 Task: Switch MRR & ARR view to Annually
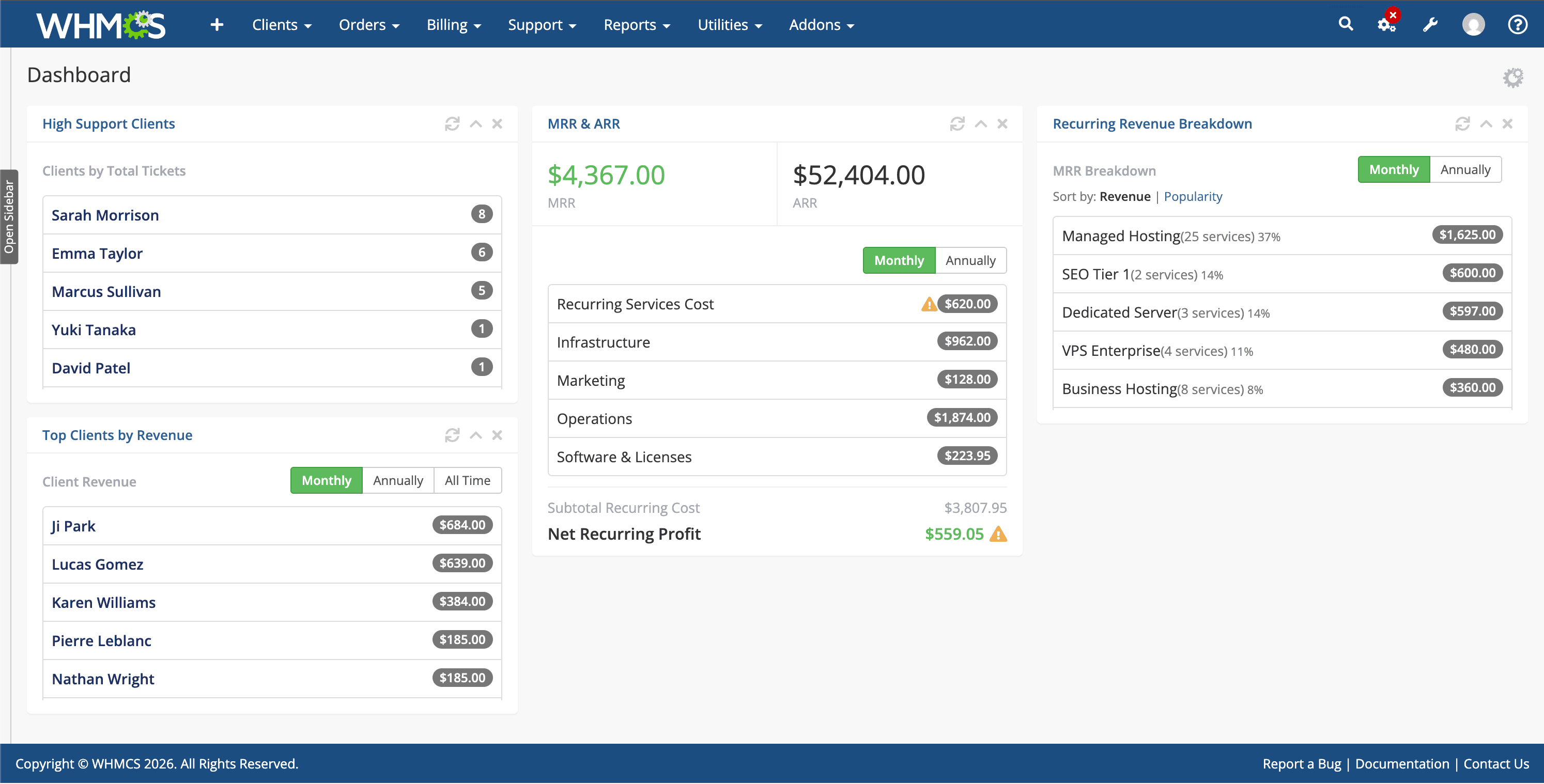point(970,260)
